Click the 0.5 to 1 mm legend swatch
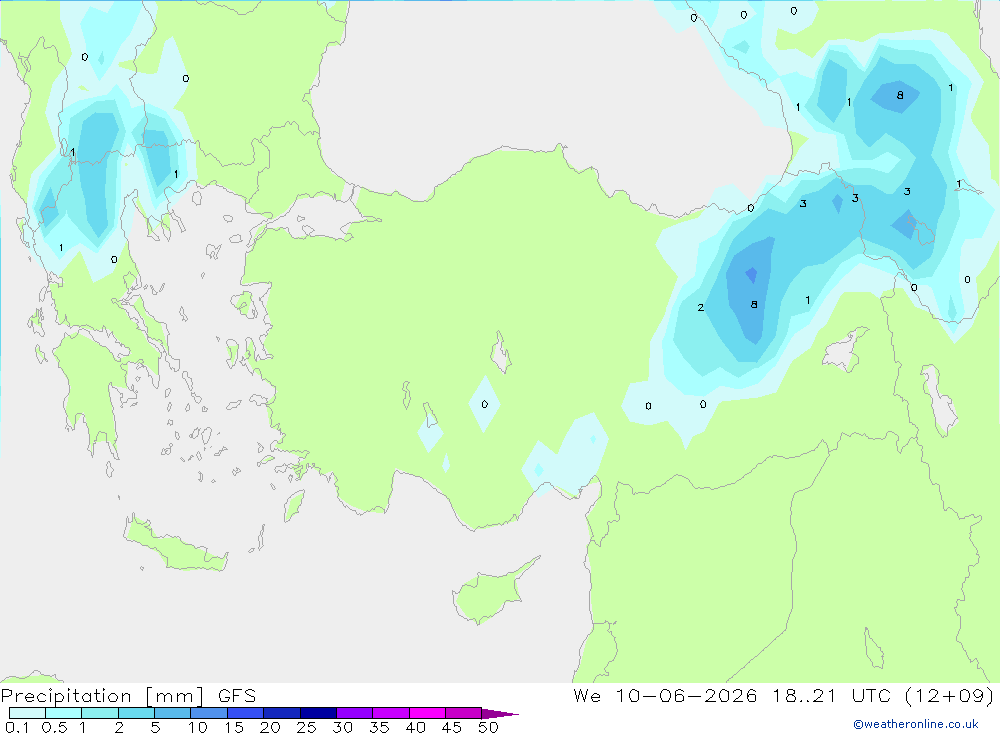 pyautogui.click(x=64, y=713)
